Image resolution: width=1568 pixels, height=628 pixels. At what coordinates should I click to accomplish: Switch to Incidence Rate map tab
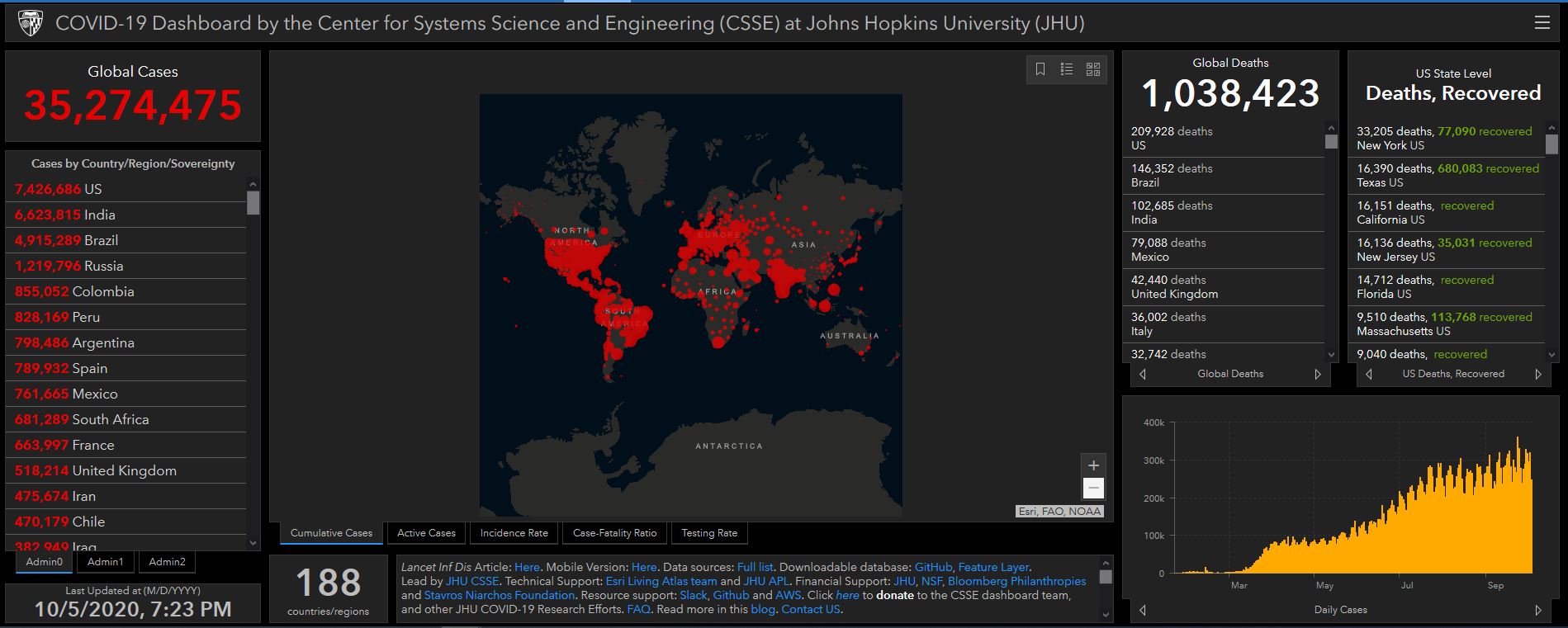pos(514,533)
